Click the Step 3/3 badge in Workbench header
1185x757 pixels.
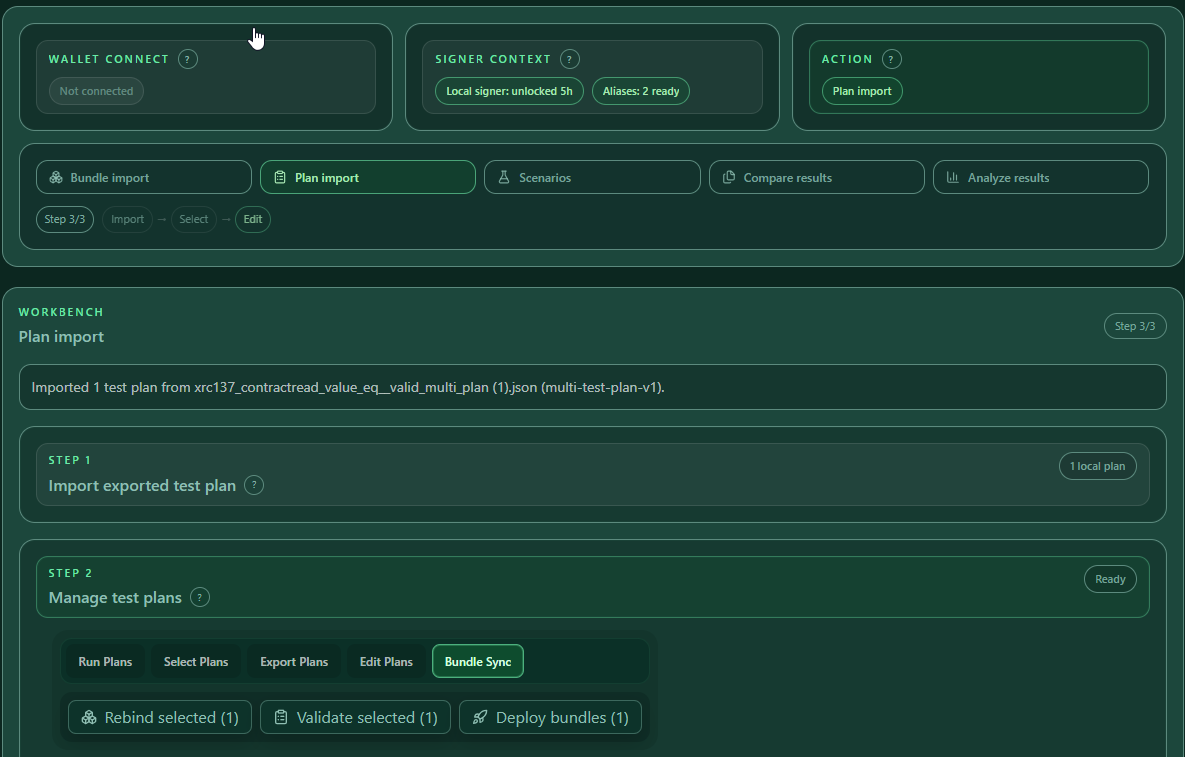(x=1135, y=326)
